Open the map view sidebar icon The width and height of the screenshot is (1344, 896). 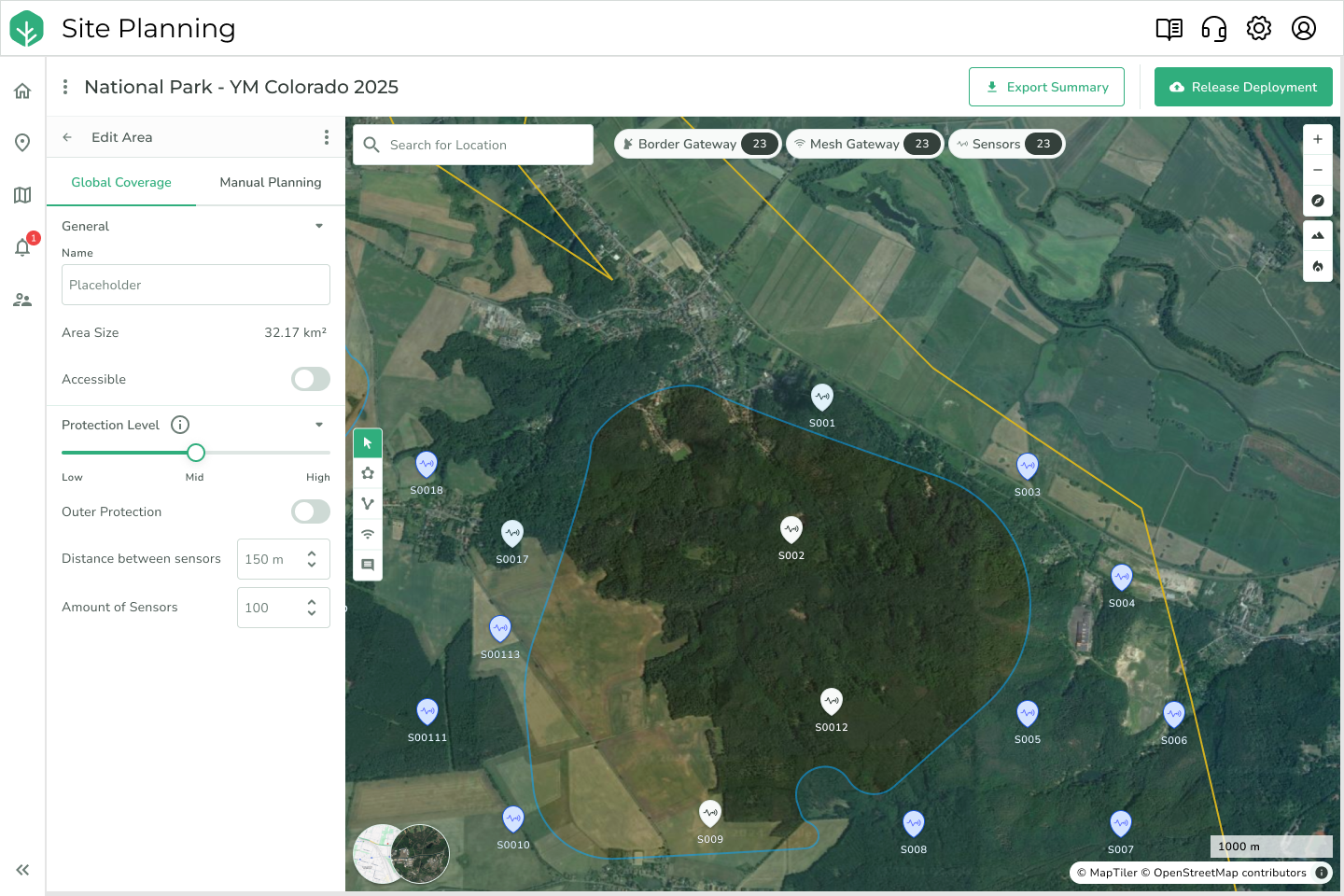22,195
